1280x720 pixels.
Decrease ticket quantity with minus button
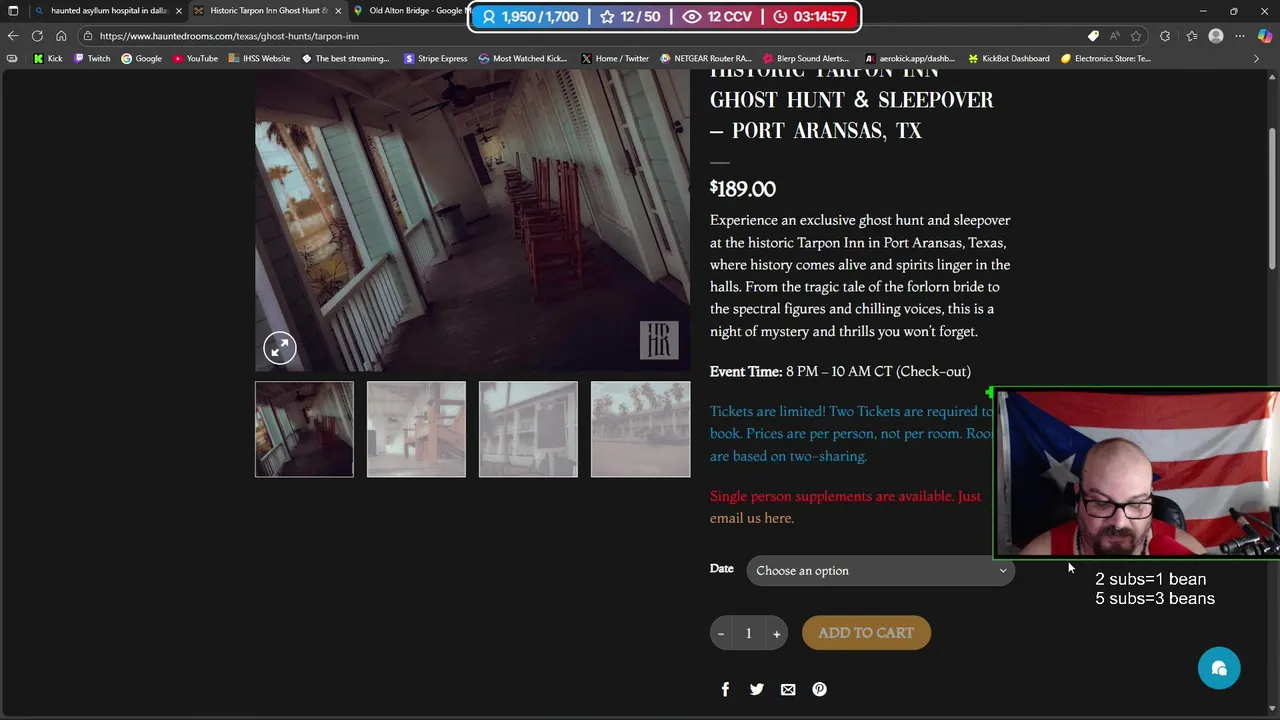721,633
